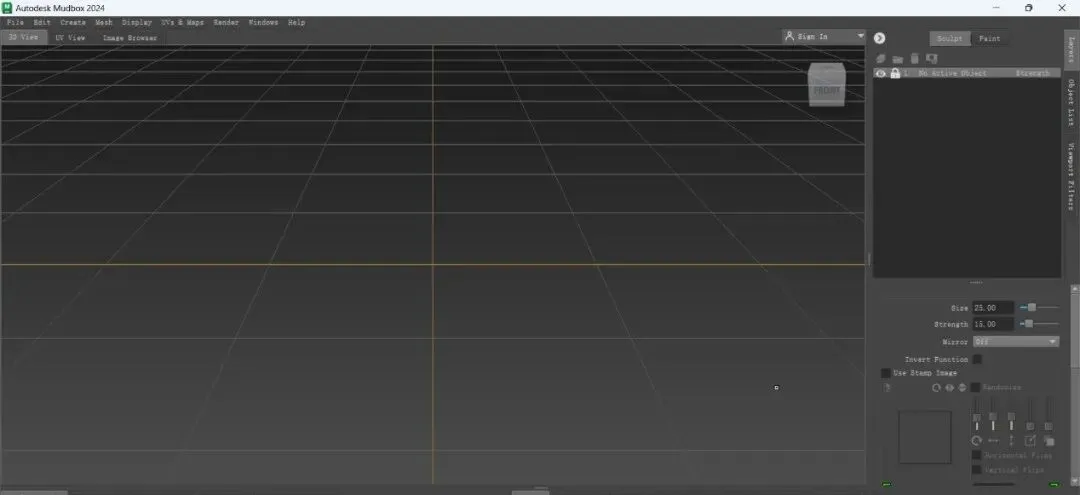Click the user icon beside Sign In
Screen dimensions: 1080x495
click(x=791, y=36)
